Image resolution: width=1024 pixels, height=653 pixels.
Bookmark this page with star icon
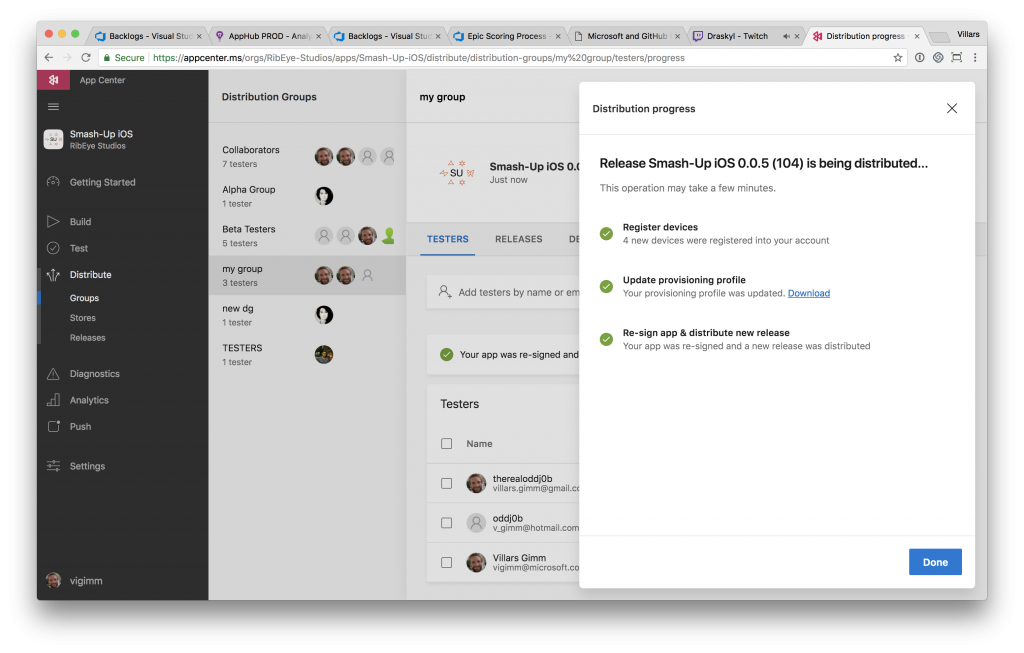(897, 57)
